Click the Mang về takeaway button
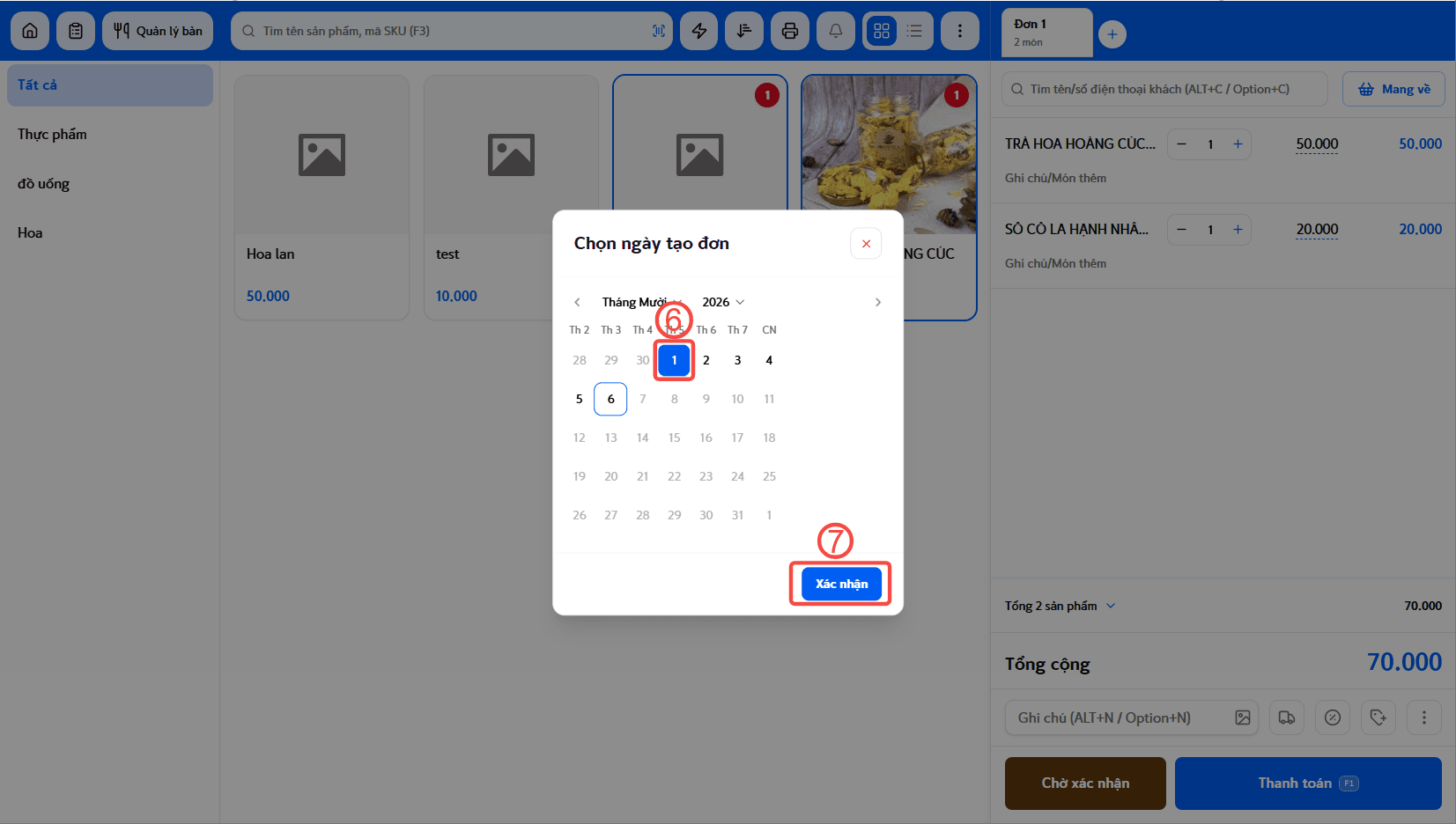This screenshot has width=1456, height=824. pyautogui.click(x=1393, y=89)
